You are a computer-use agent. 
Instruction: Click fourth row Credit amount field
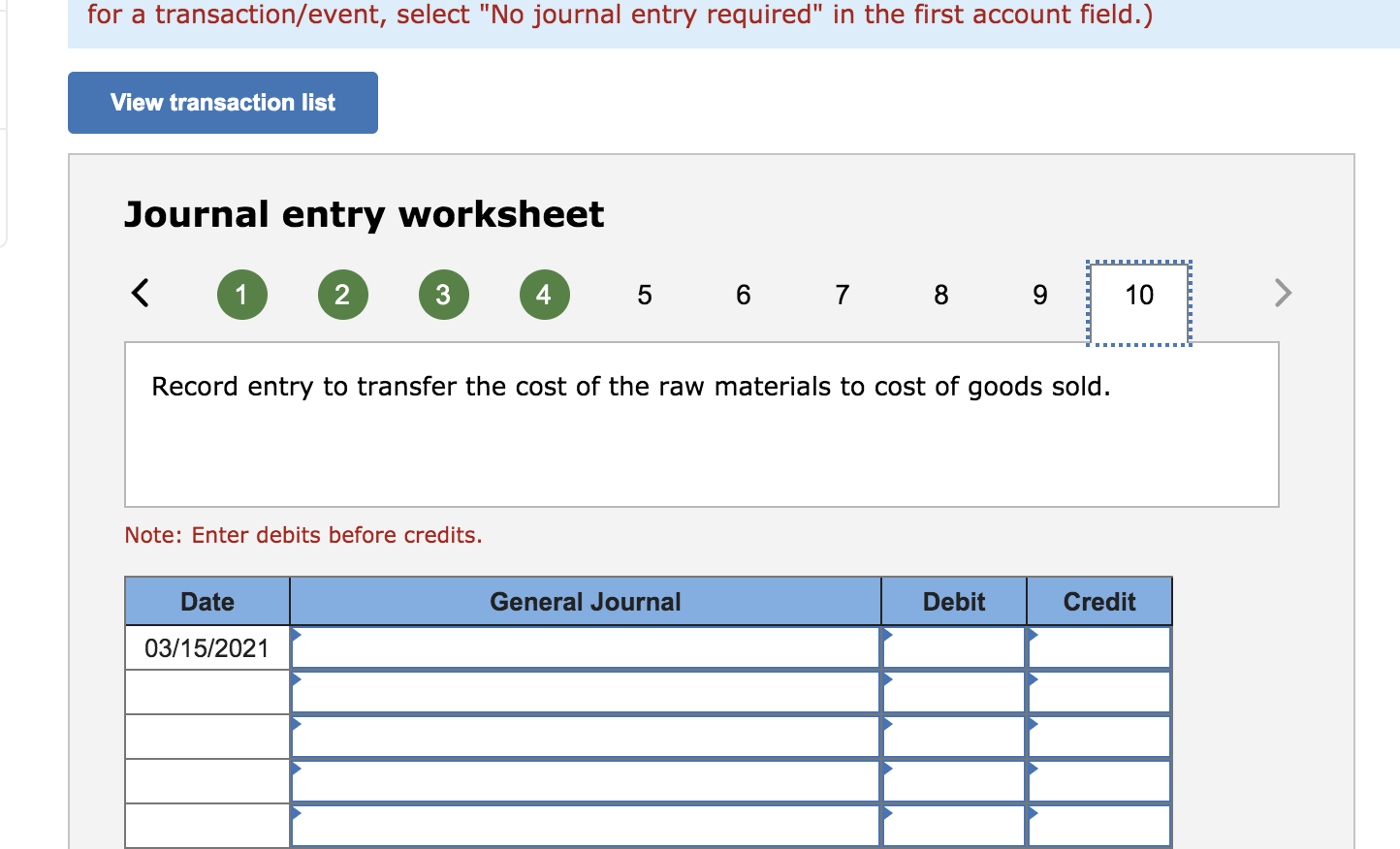point(1099,781)
